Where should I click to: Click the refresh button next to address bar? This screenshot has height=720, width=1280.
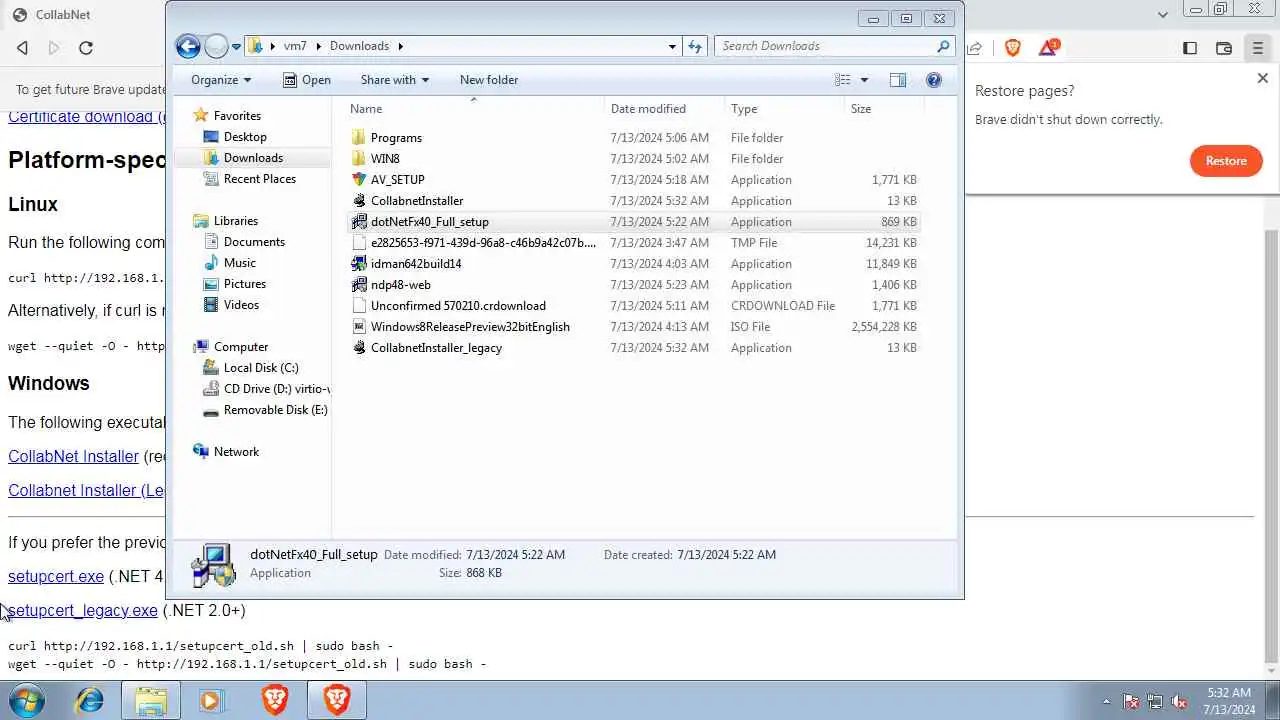coord(696,46)
